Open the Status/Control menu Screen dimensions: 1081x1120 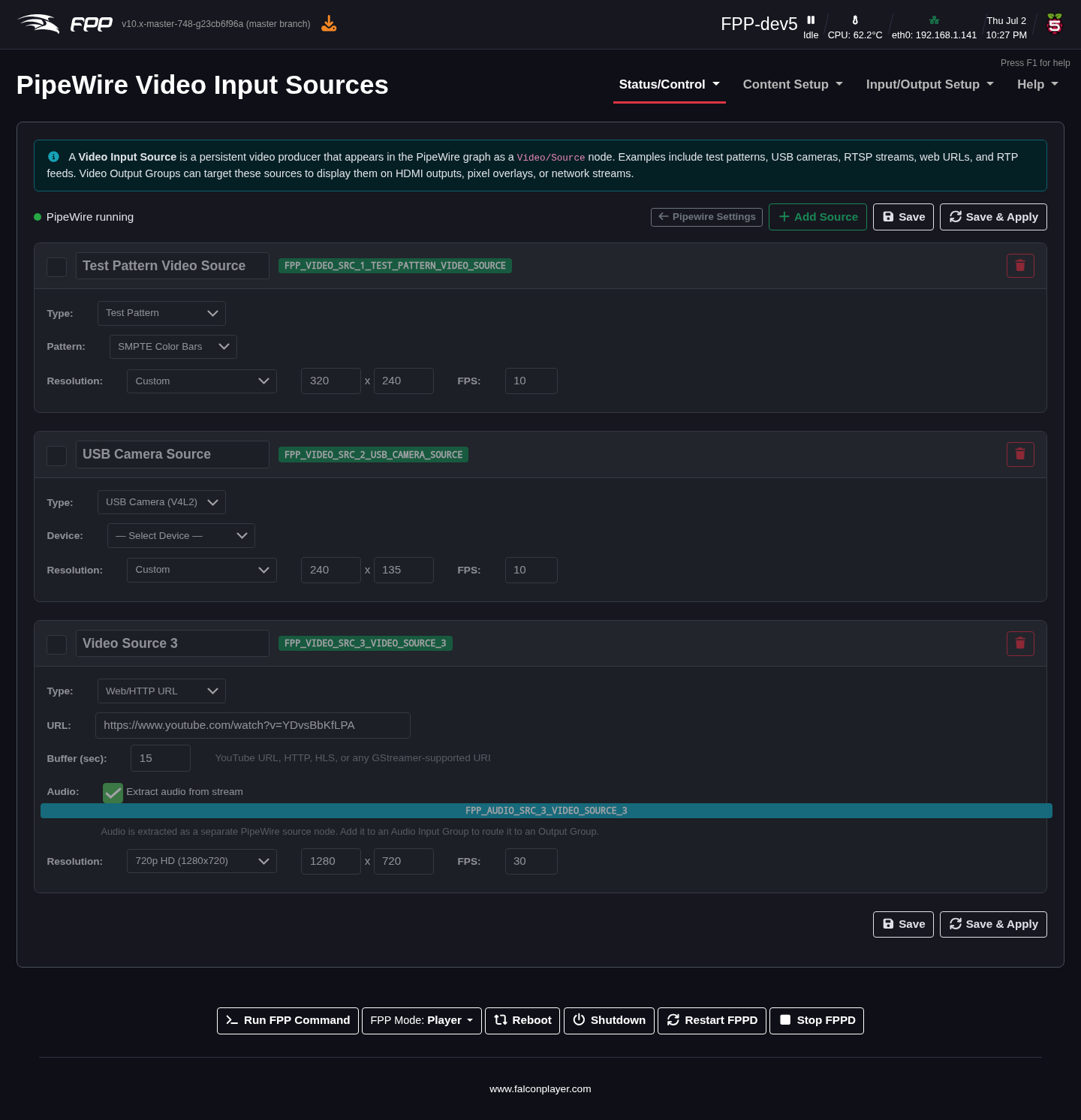(x=670, y=85)
